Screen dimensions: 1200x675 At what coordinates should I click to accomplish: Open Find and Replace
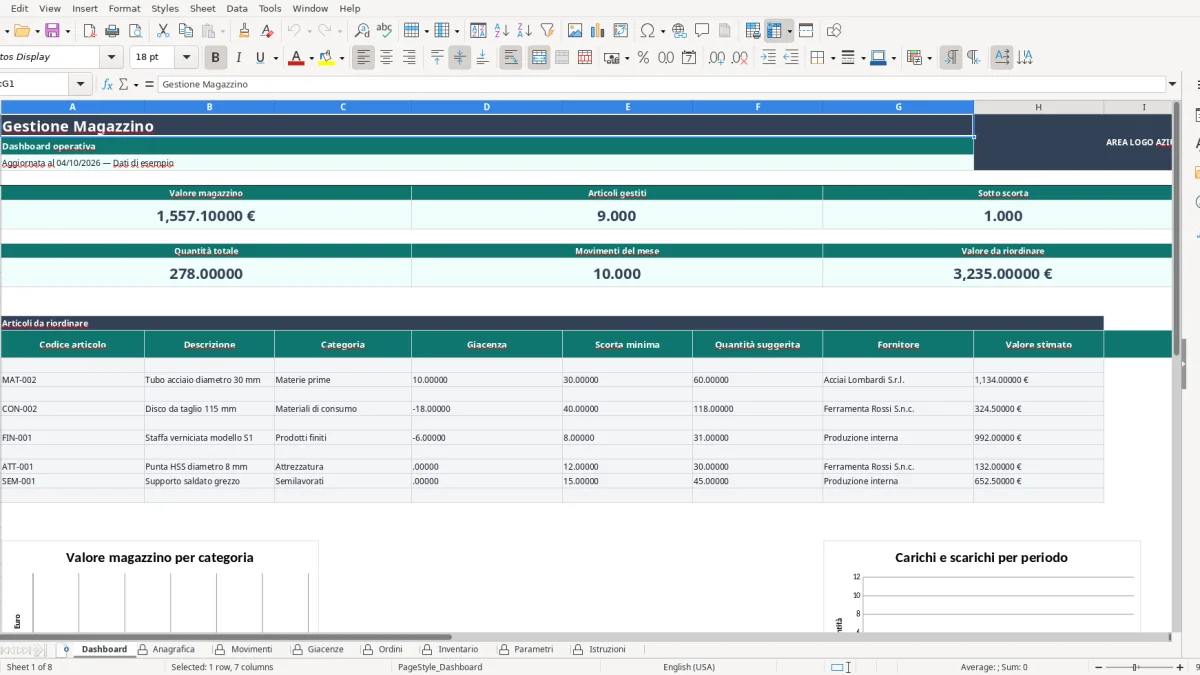(x=362, y=31)
